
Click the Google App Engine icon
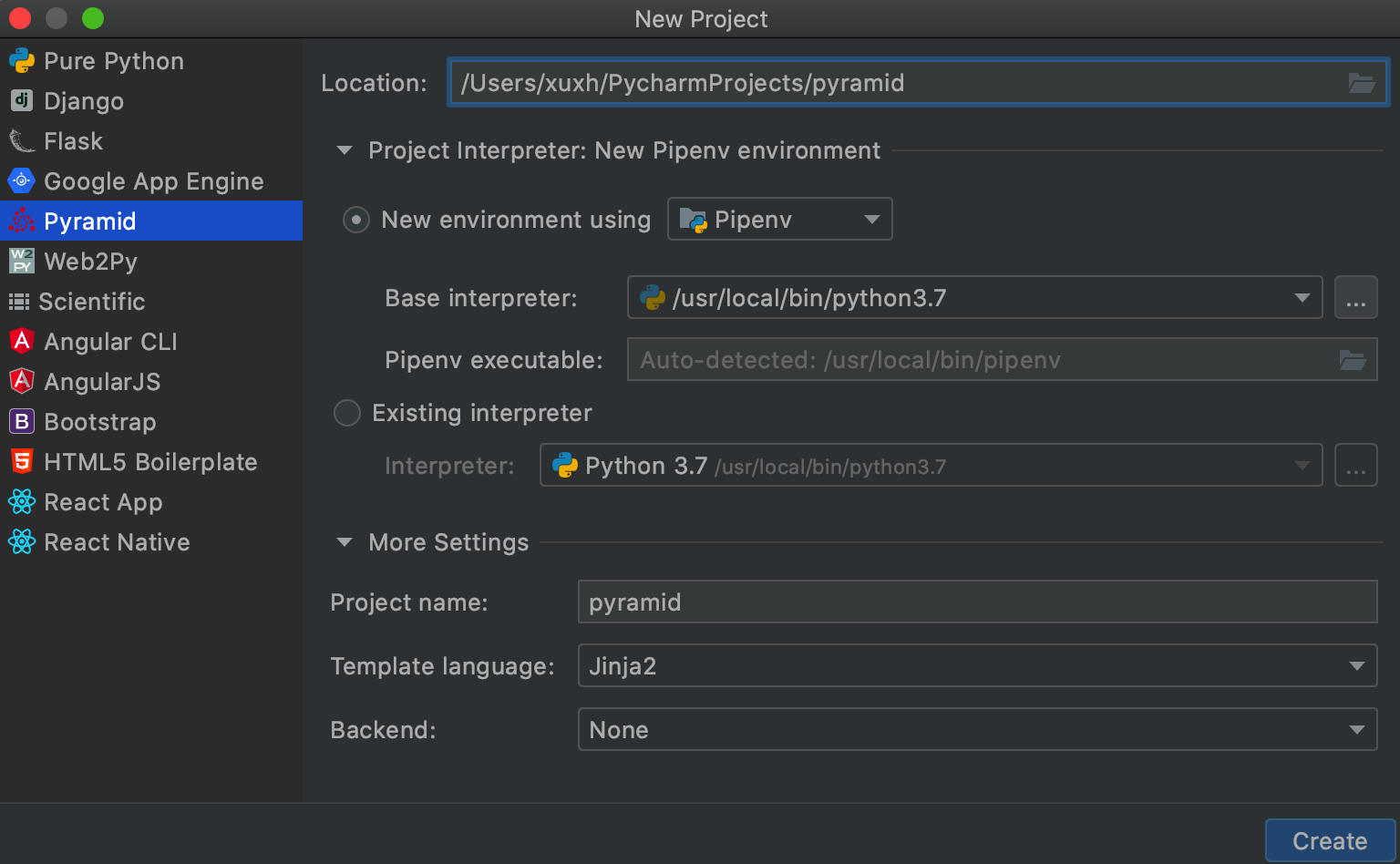coord(22,181)
